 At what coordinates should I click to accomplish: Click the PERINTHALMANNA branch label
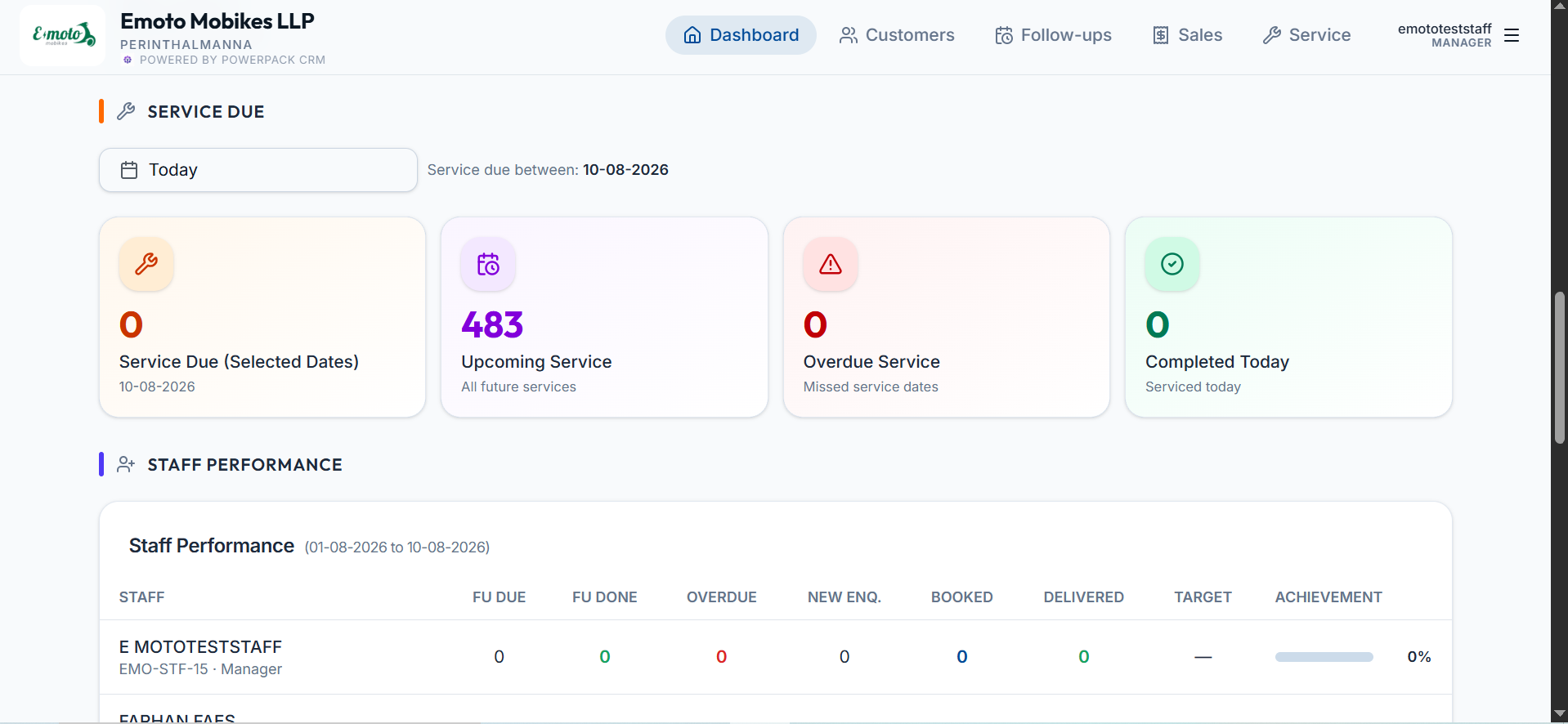tap(186, 45)
